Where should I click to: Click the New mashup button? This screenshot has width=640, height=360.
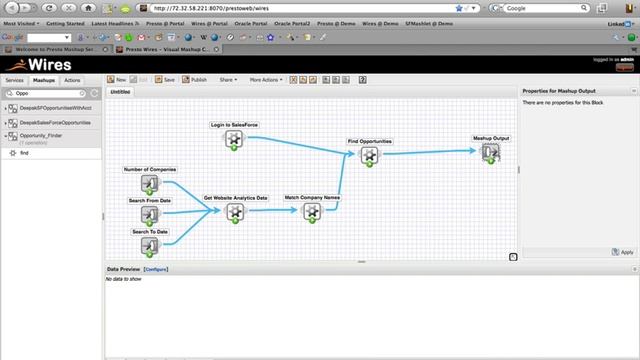pyautogui.click(x=117, y=80)
